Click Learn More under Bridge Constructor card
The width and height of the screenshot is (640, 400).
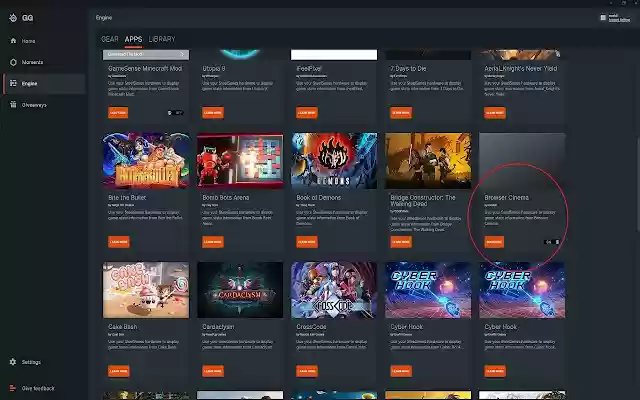(x=401, y=242)
